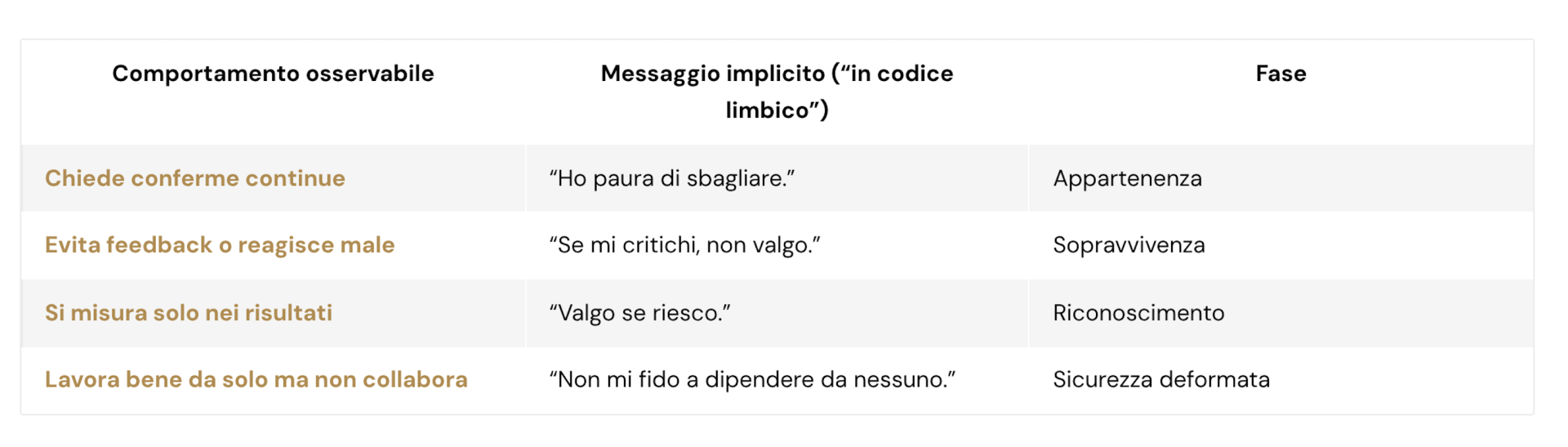
Task: Click the "Comportamento osservabile" column header
Action: 273,74
